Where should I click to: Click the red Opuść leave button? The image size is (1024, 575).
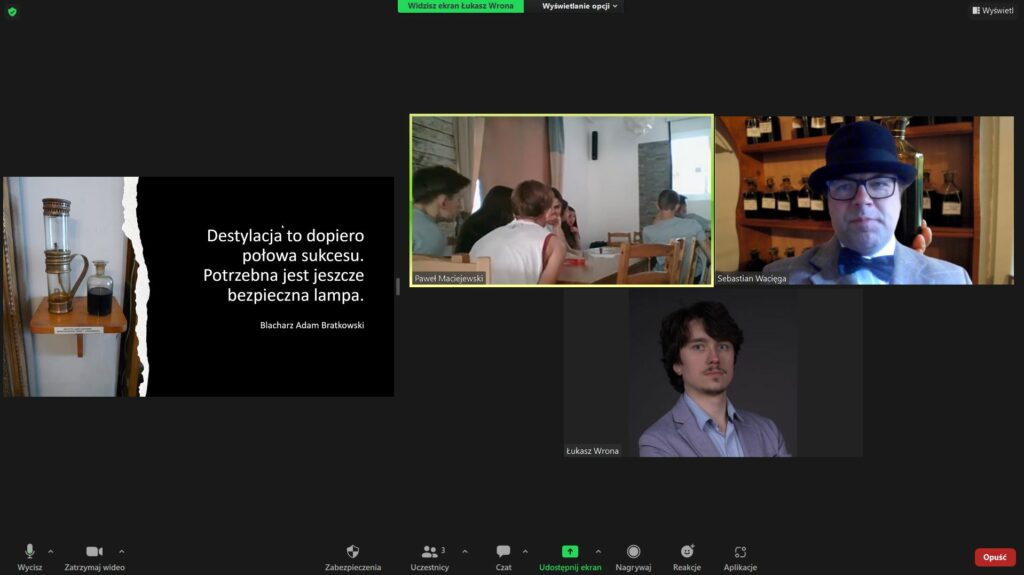[994, 557]
